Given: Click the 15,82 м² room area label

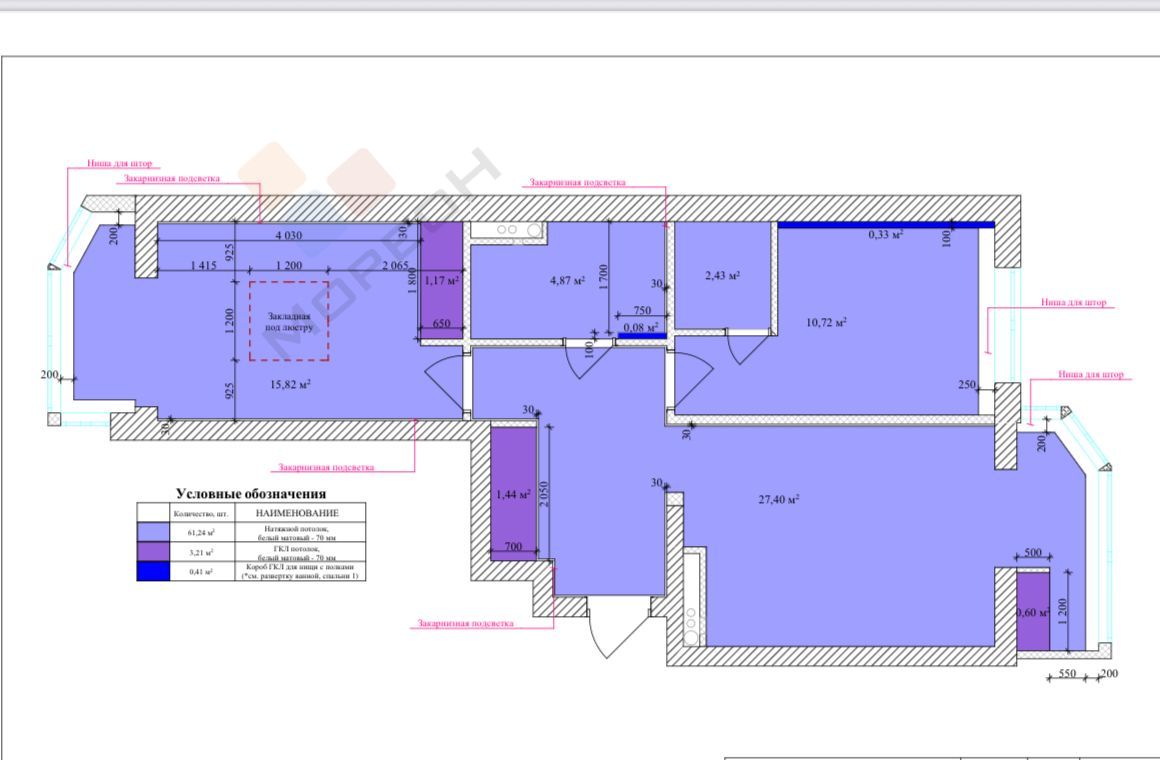Looking at the screenshot, I should pyautogui.click(x=290, y=384).
